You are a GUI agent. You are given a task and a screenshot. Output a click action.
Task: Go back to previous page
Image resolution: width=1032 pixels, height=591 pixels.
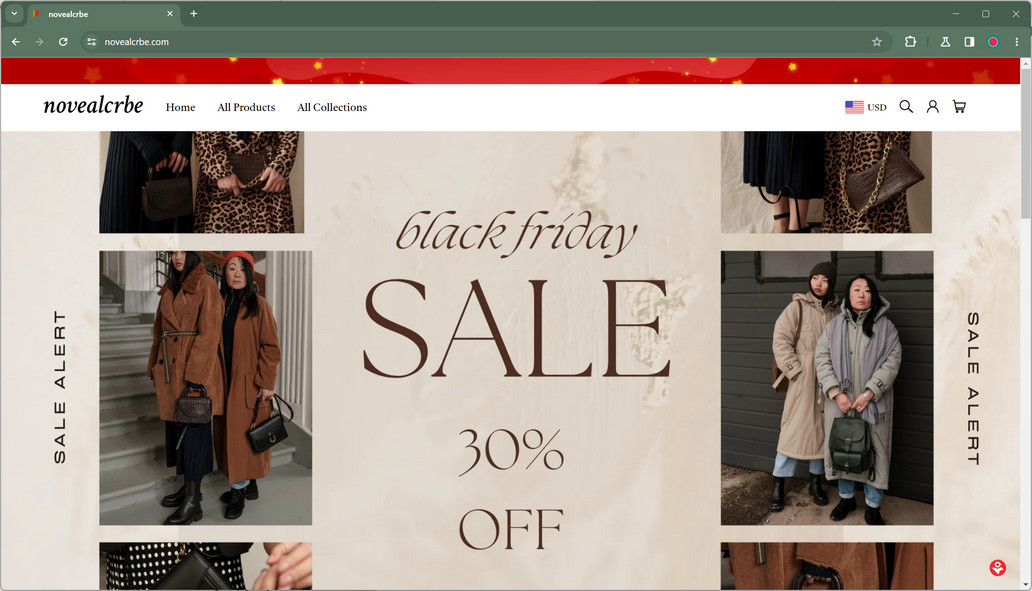(16, 41)
